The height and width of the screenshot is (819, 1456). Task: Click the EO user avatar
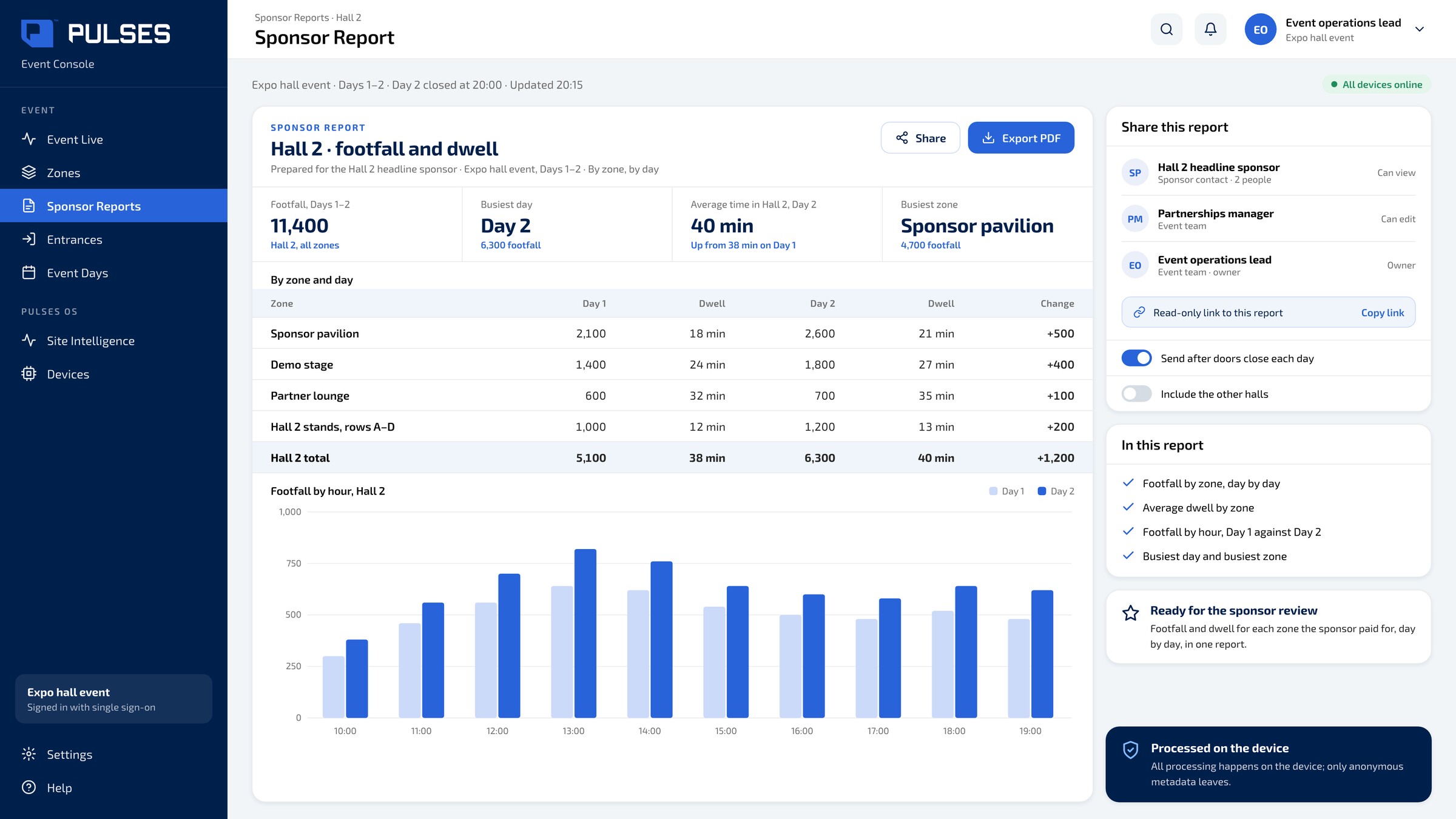(x=1260, y=29)
